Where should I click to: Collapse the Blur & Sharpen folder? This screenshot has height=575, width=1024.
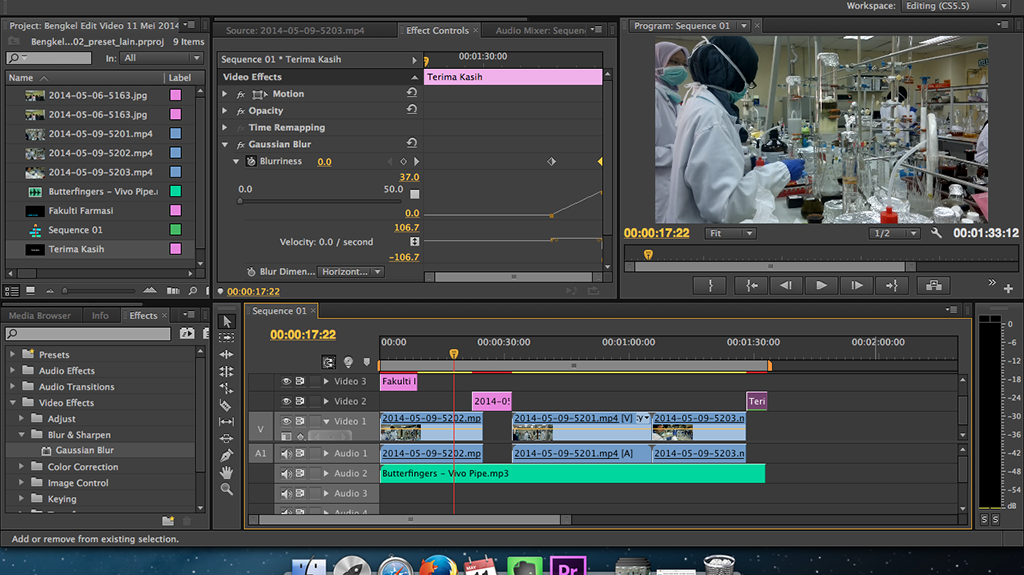[x=21, y=435]
